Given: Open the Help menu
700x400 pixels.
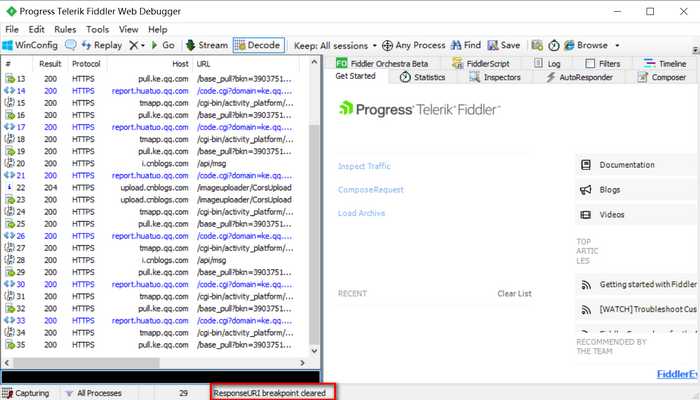Looking at the screenshot, I should pos(158,29).
